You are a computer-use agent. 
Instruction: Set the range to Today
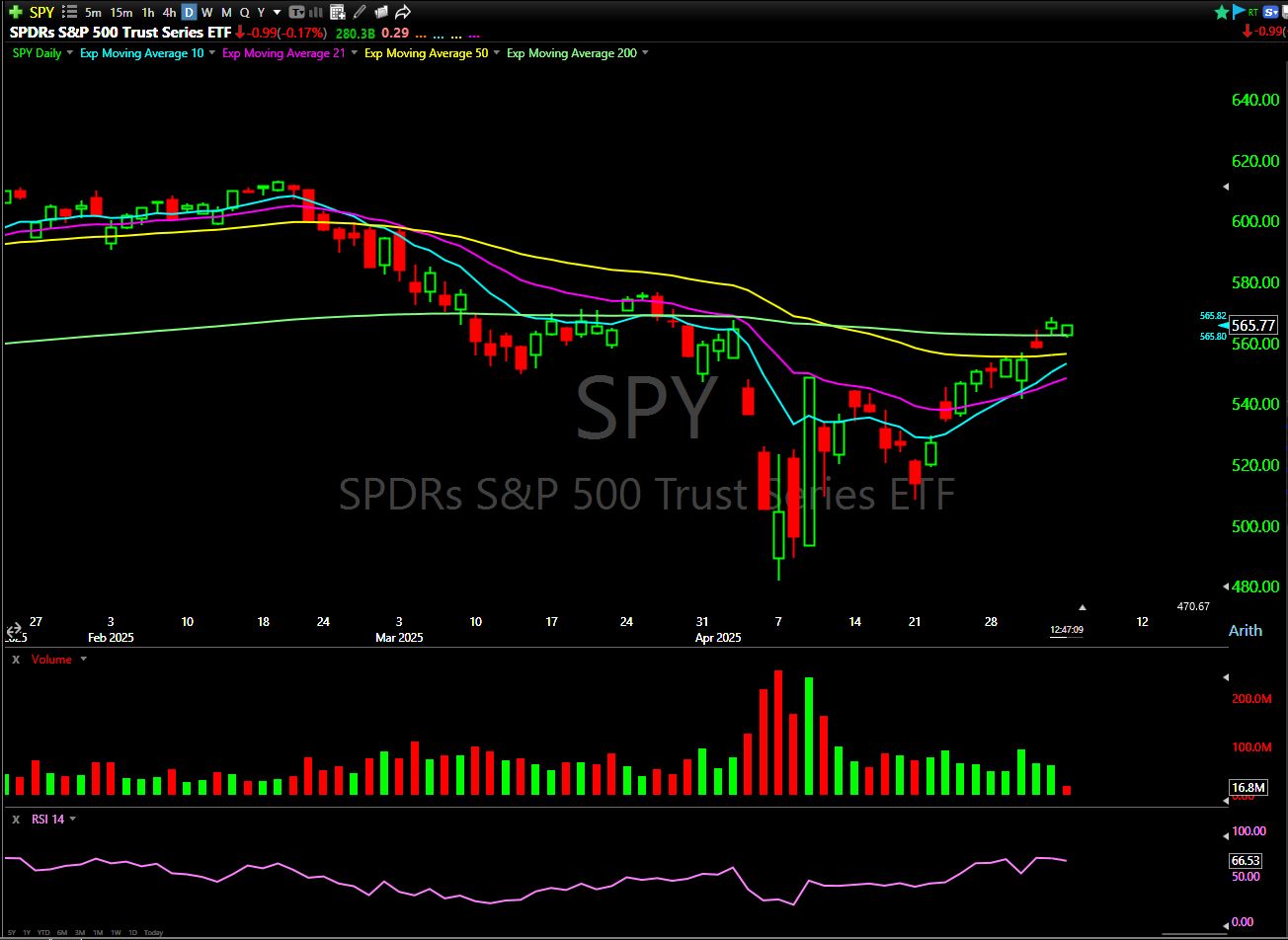coord(153,932)
